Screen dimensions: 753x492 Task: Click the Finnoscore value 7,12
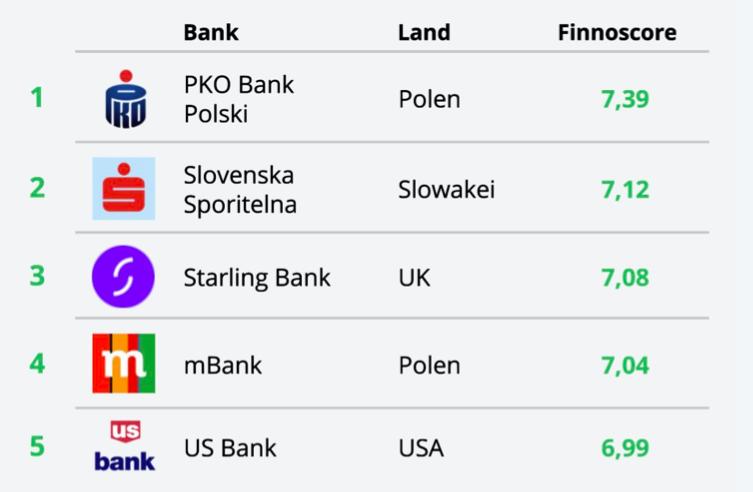pos(625,190)
